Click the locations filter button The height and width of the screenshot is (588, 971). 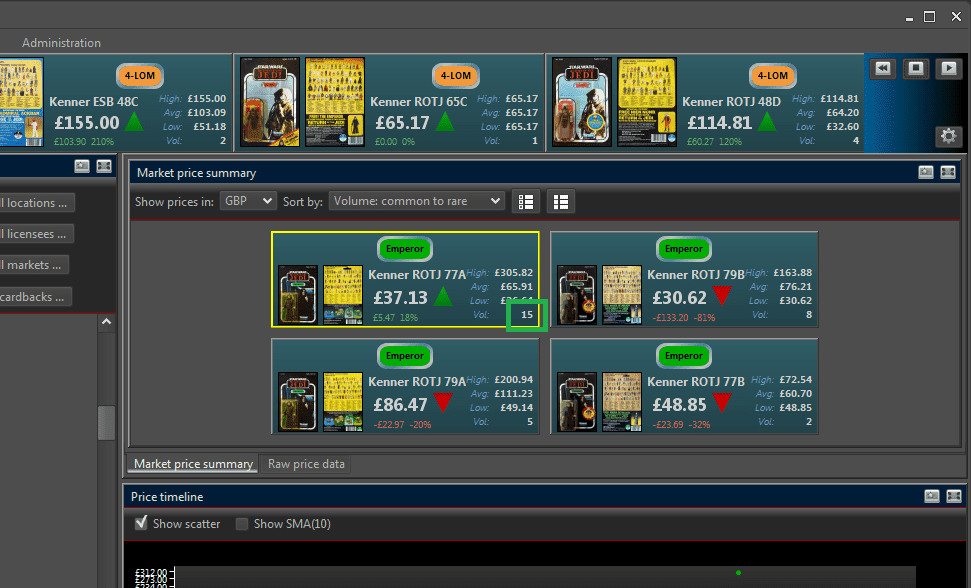[37, 203]
